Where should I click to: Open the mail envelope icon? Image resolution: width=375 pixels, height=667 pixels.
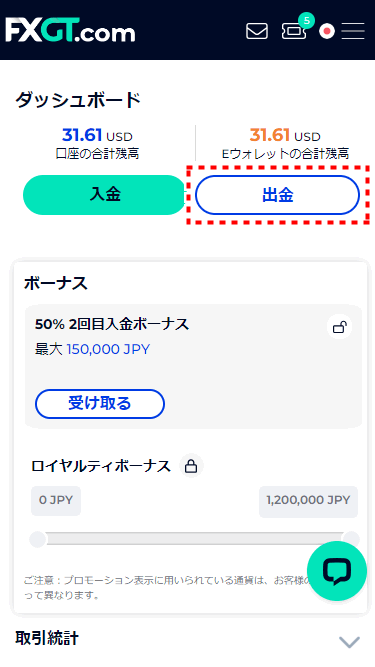pyautogui.click(x=257, y=31)
